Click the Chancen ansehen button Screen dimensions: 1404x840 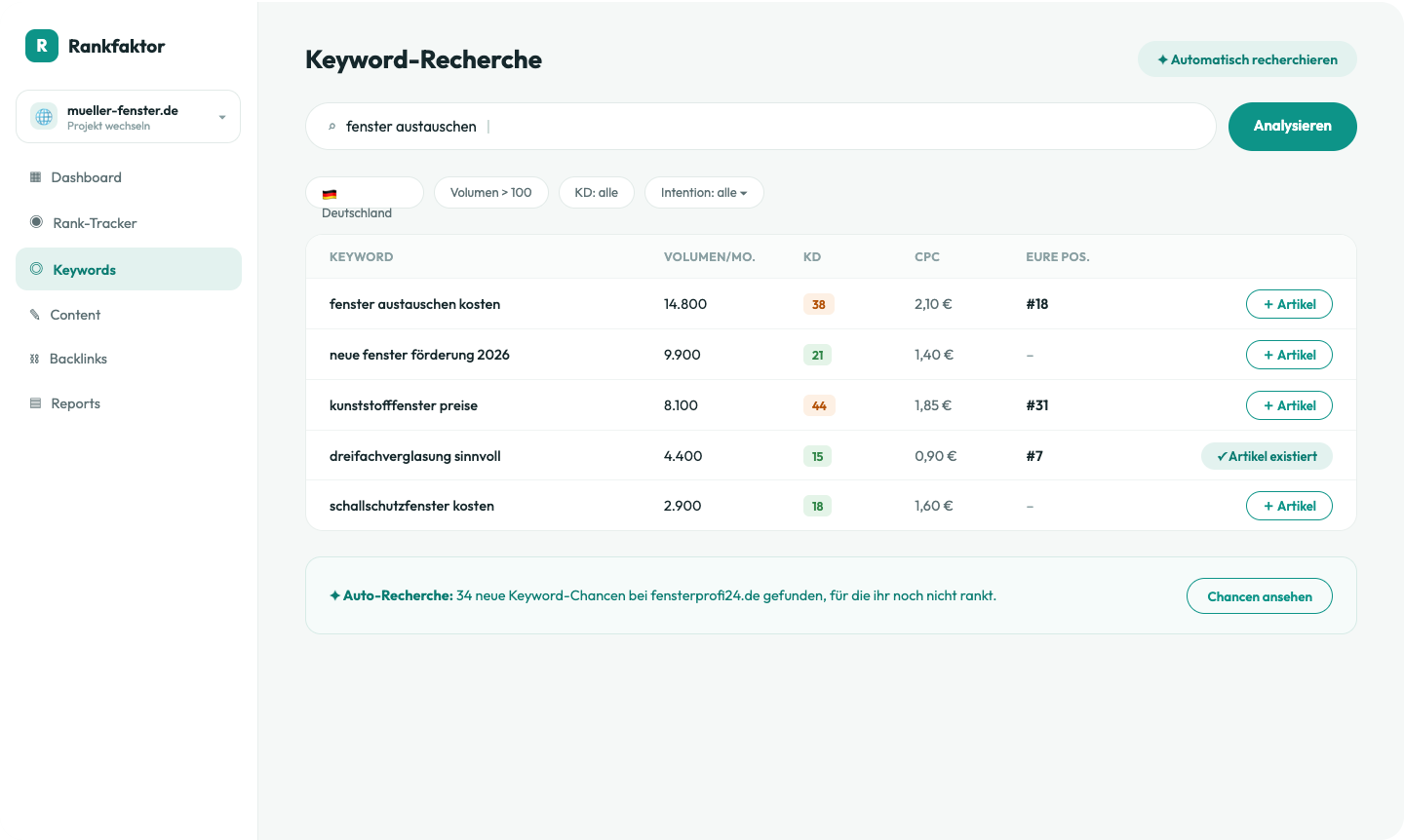[1260, 596]
